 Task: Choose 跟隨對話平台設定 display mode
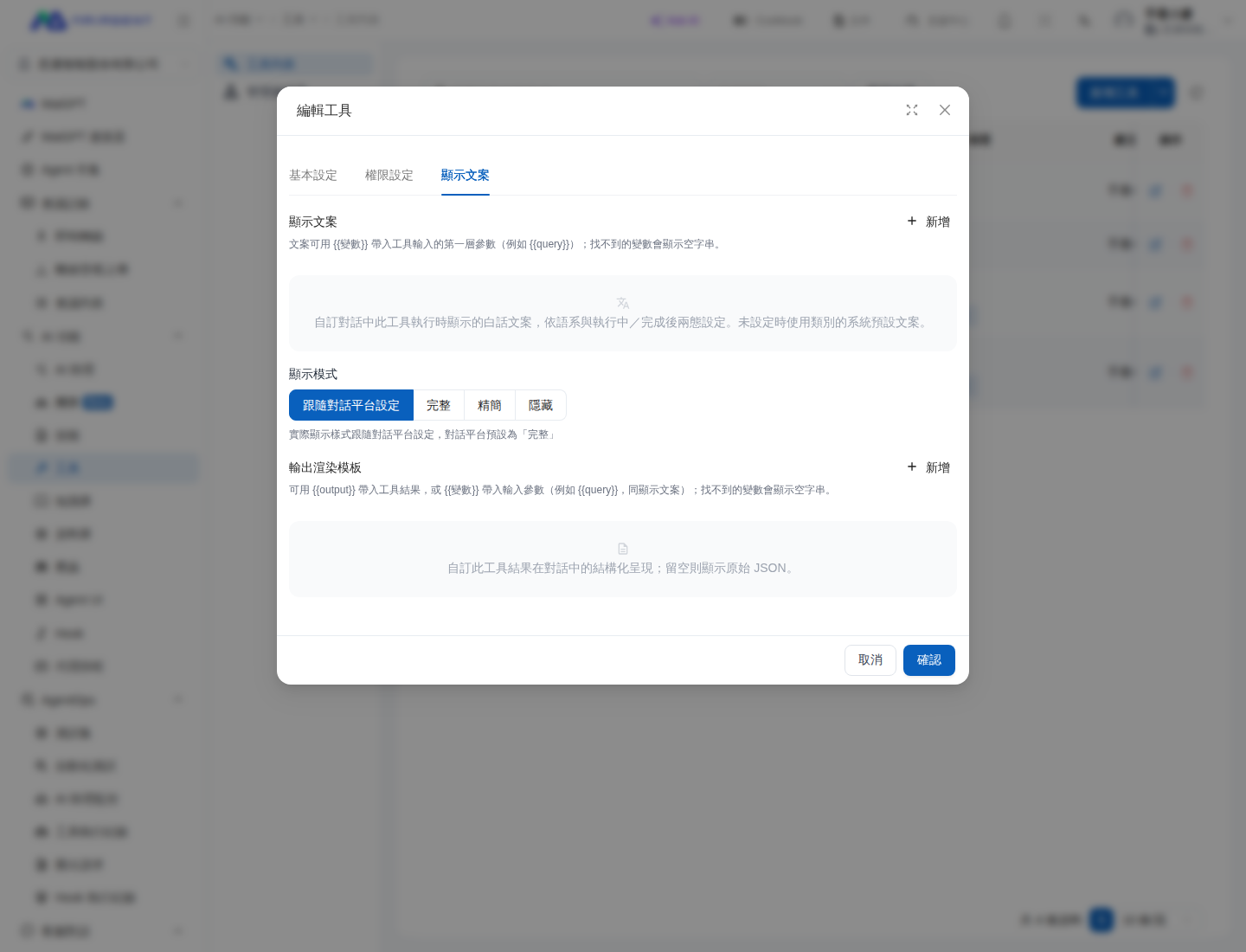351,405
